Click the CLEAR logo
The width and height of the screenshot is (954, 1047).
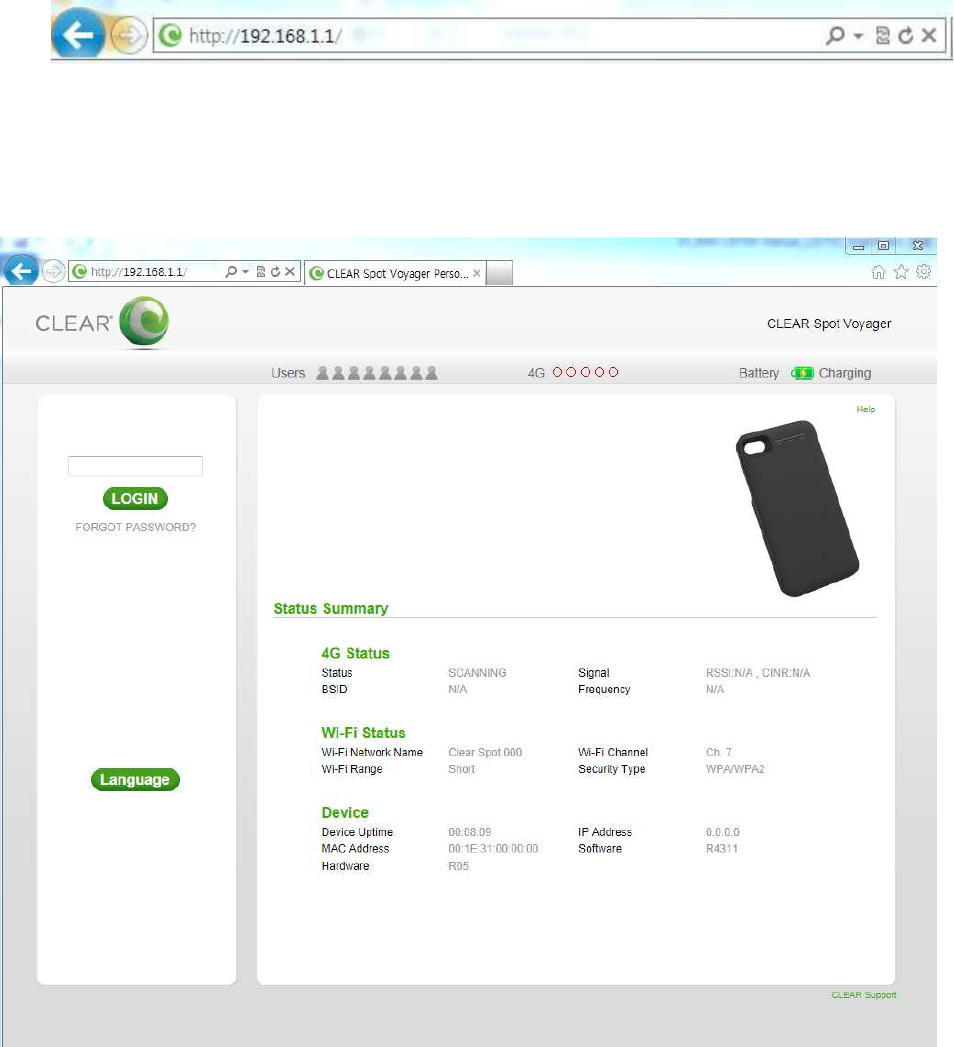point(102,323)
